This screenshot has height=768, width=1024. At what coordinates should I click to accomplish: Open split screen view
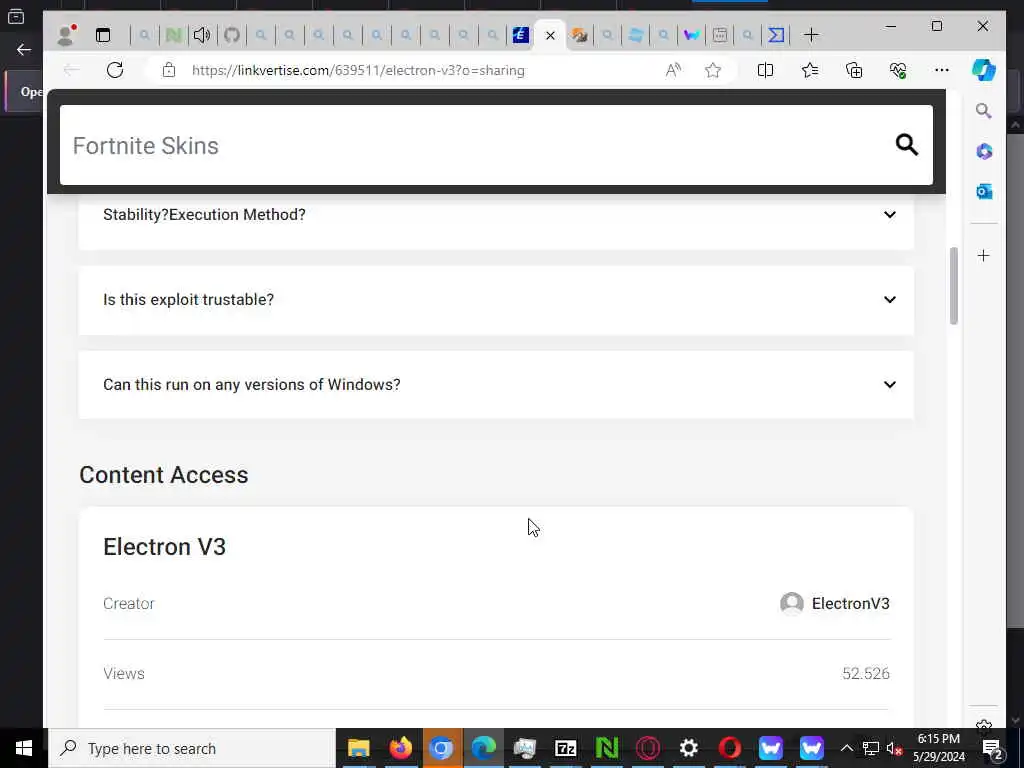(x=765, y=70)
